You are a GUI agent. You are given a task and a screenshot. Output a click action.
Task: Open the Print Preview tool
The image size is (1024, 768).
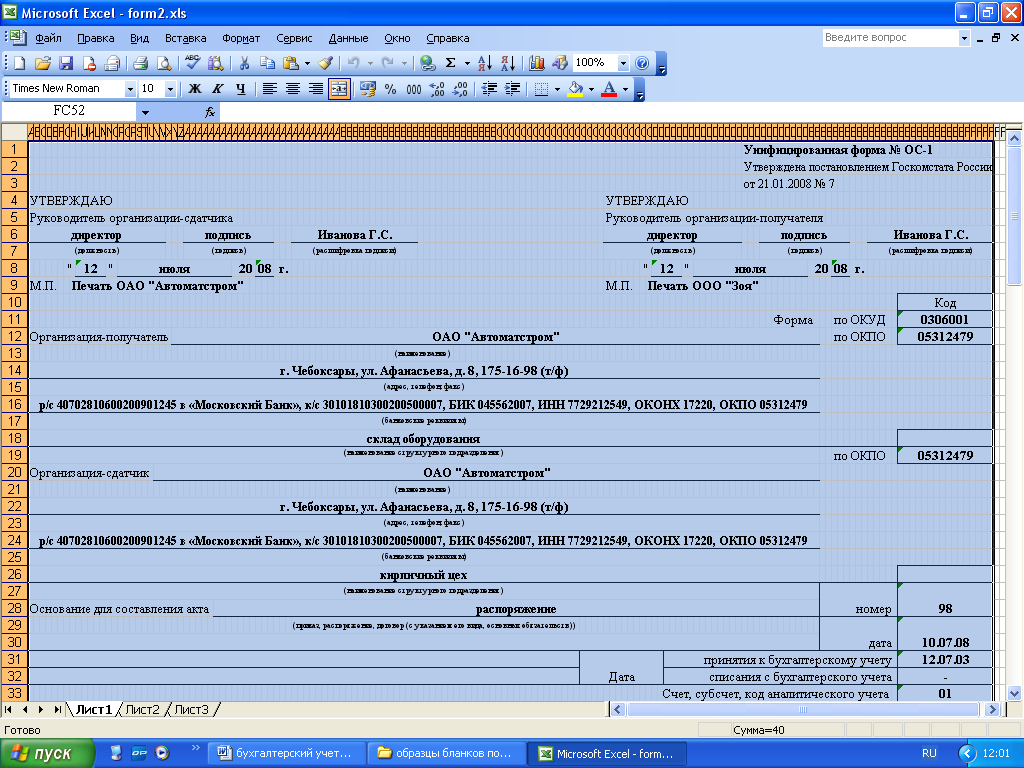163,63
